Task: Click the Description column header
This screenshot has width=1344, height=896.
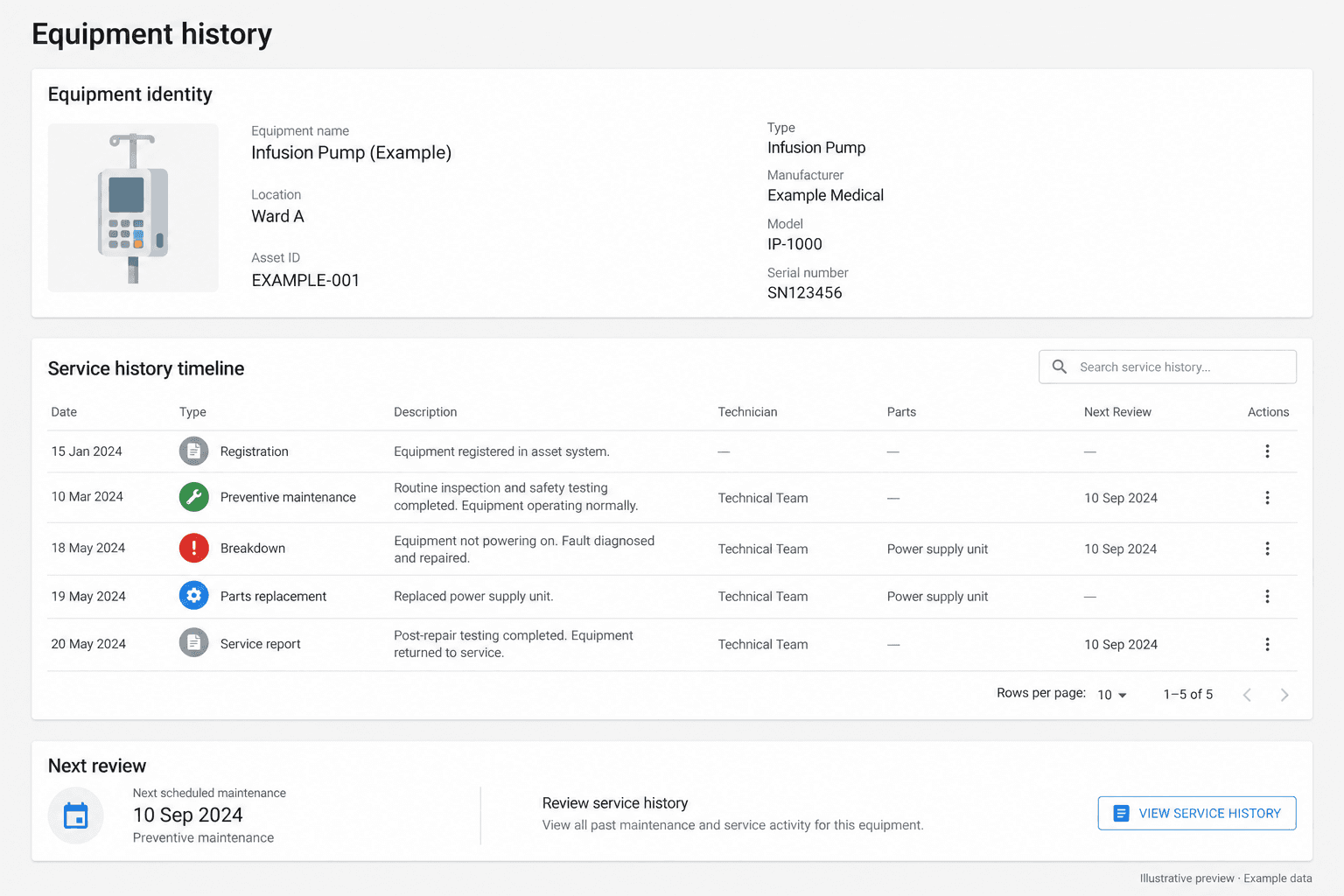Action: (425, 412)
